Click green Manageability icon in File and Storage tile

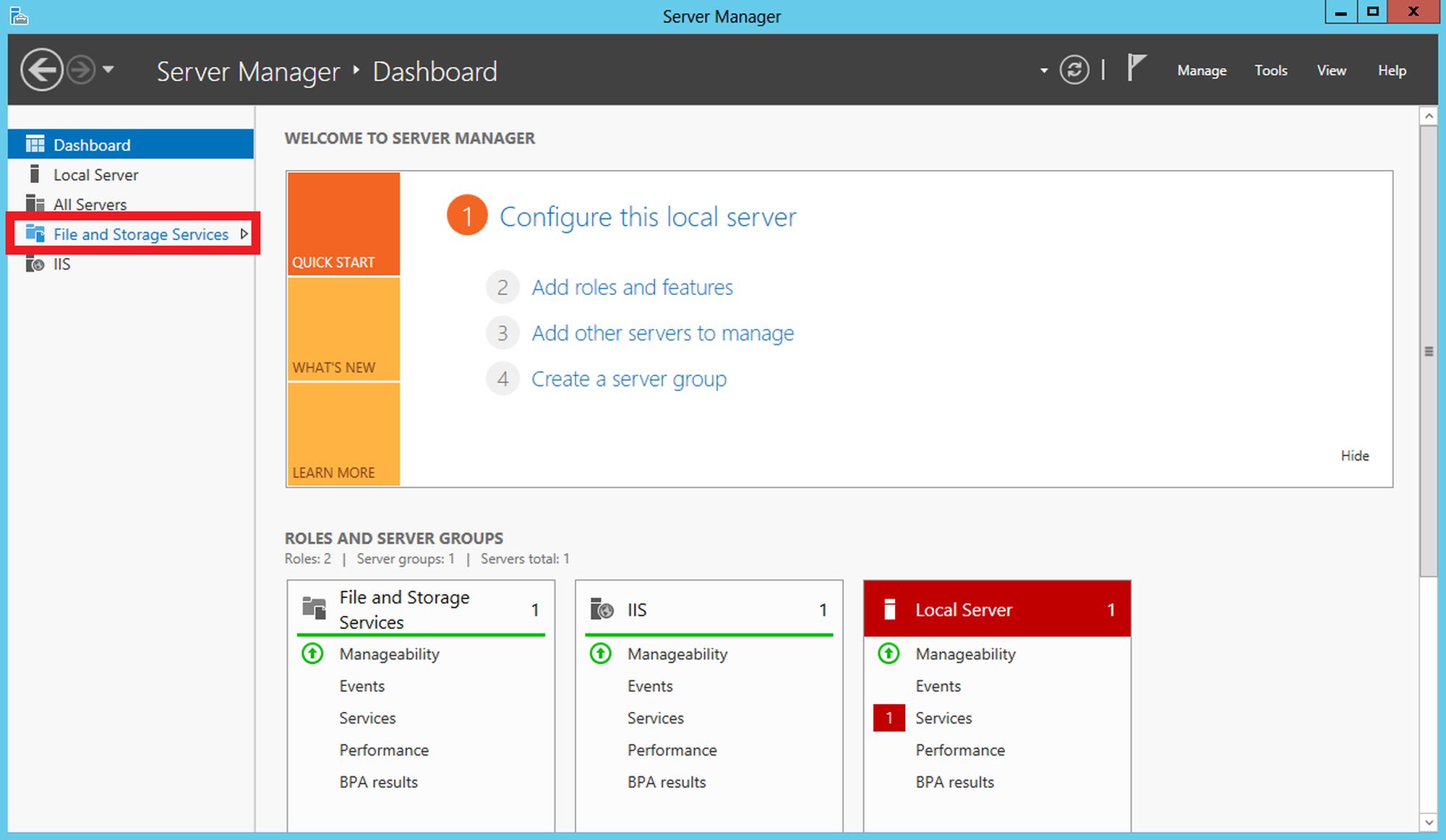(312, 653)
